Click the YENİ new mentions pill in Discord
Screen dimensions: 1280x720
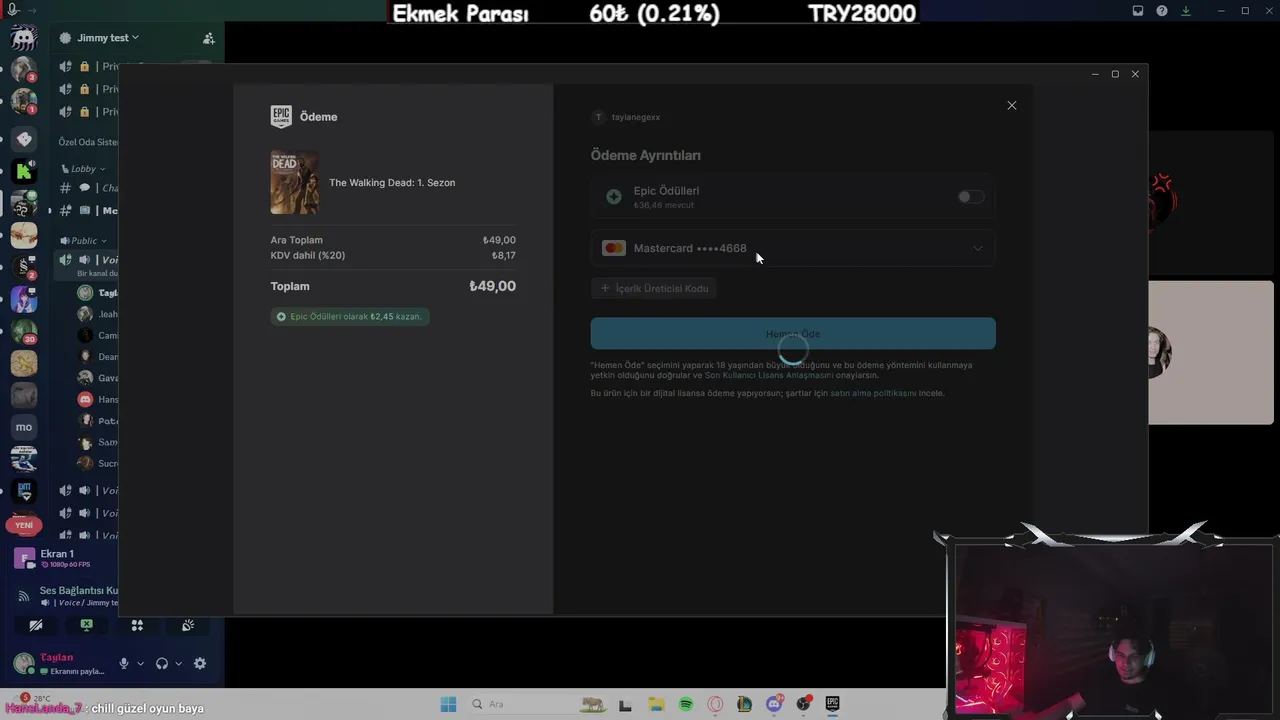[x=24, y=525]
